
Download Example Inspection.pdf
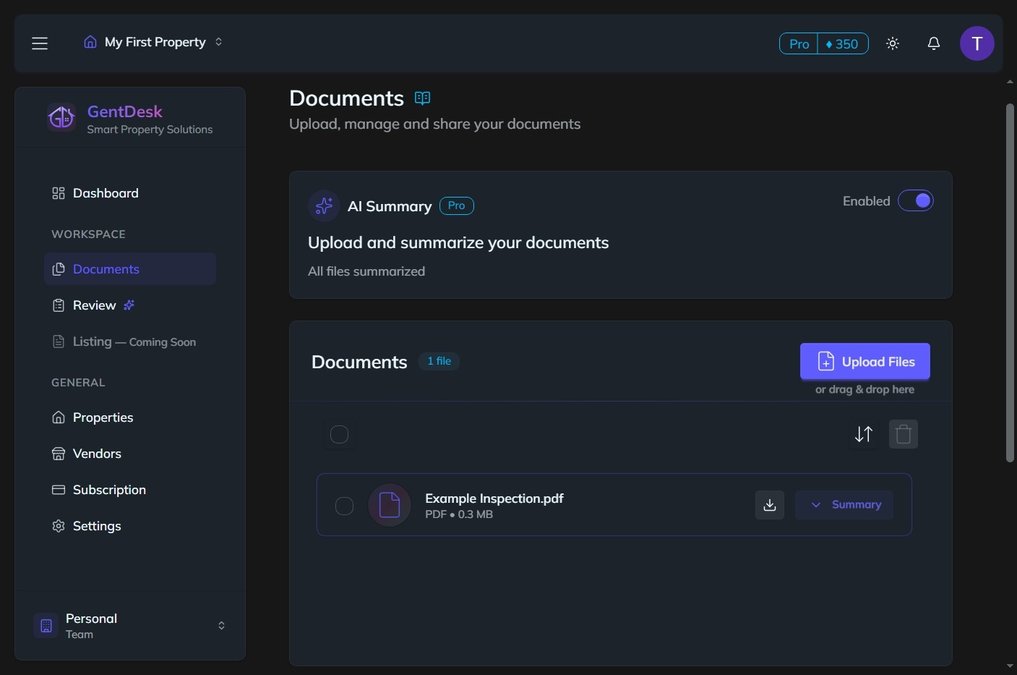point(769,504)
